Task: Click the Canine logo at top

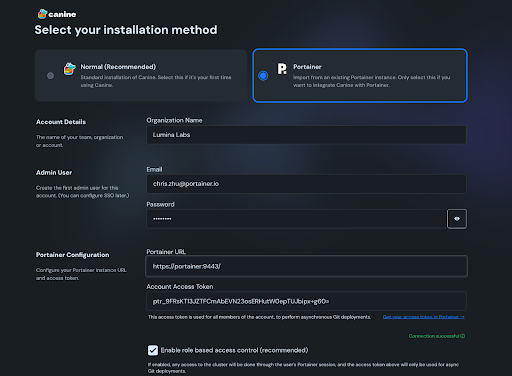Action: click(x=57, y=14)
